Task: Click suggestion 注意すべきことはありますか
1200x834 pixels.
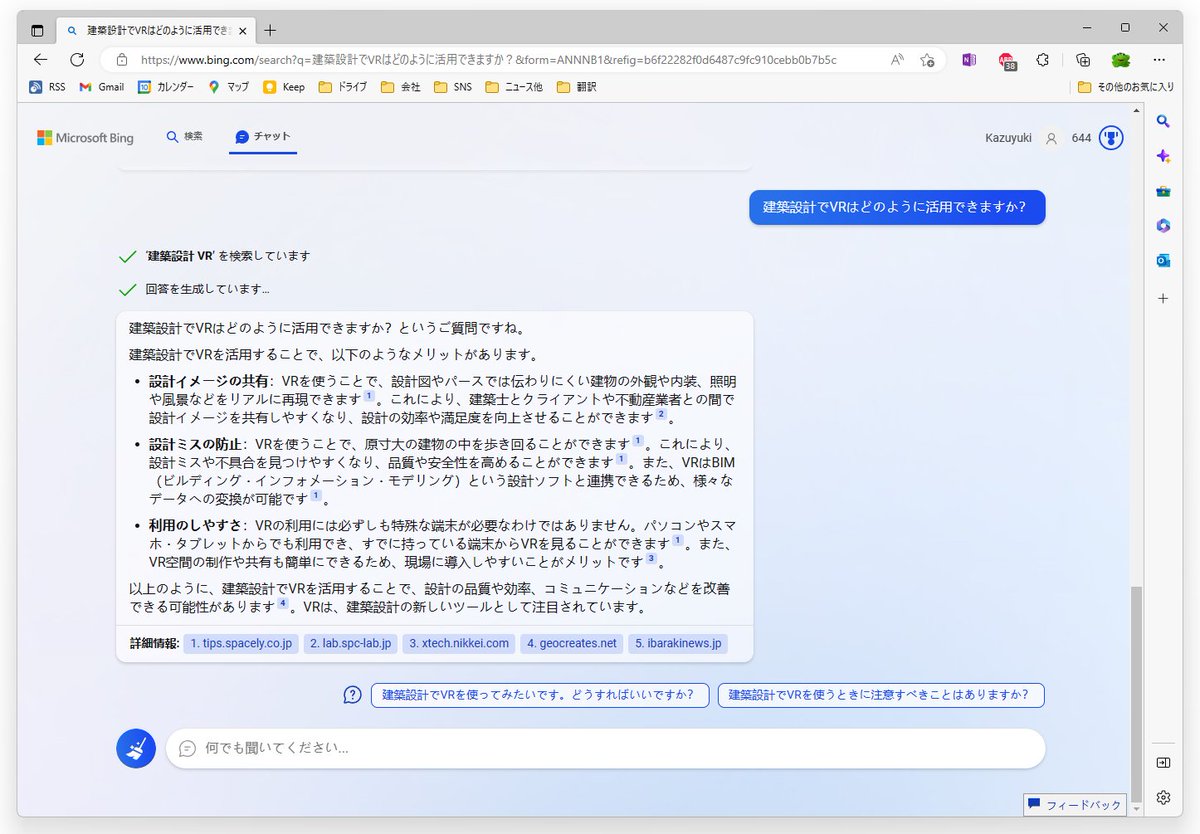Action: click(881, 695)
